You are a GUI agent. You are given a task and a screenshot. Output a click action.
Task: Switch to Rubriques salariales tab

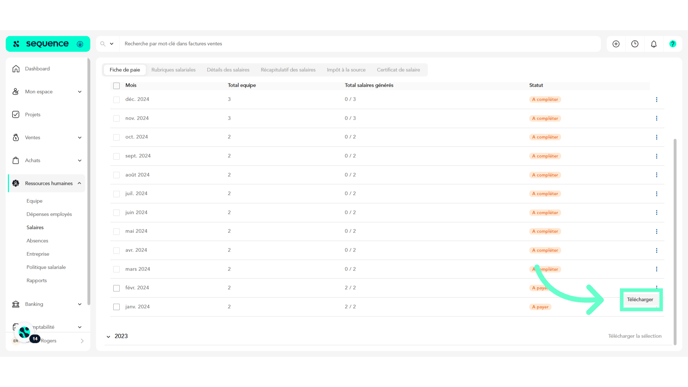(173, 70)
